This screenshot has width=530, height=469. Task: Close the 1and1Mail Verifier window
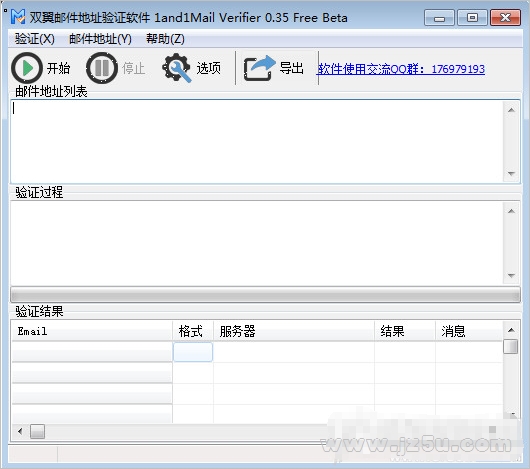pyautogui.click(x=505, y=17)
